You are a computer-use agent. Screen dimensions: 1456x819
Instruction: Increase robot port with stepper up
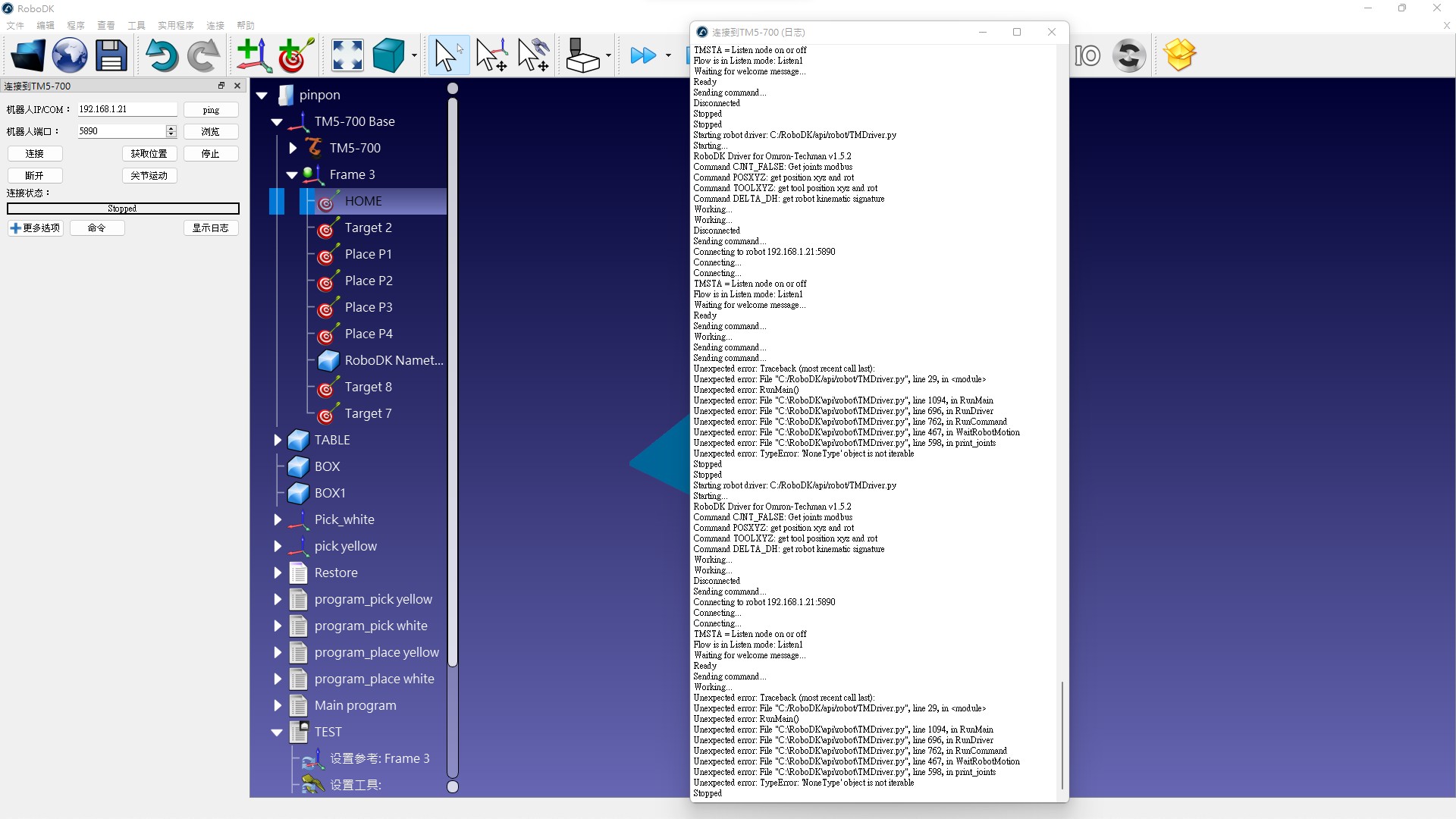click(171, 128)
